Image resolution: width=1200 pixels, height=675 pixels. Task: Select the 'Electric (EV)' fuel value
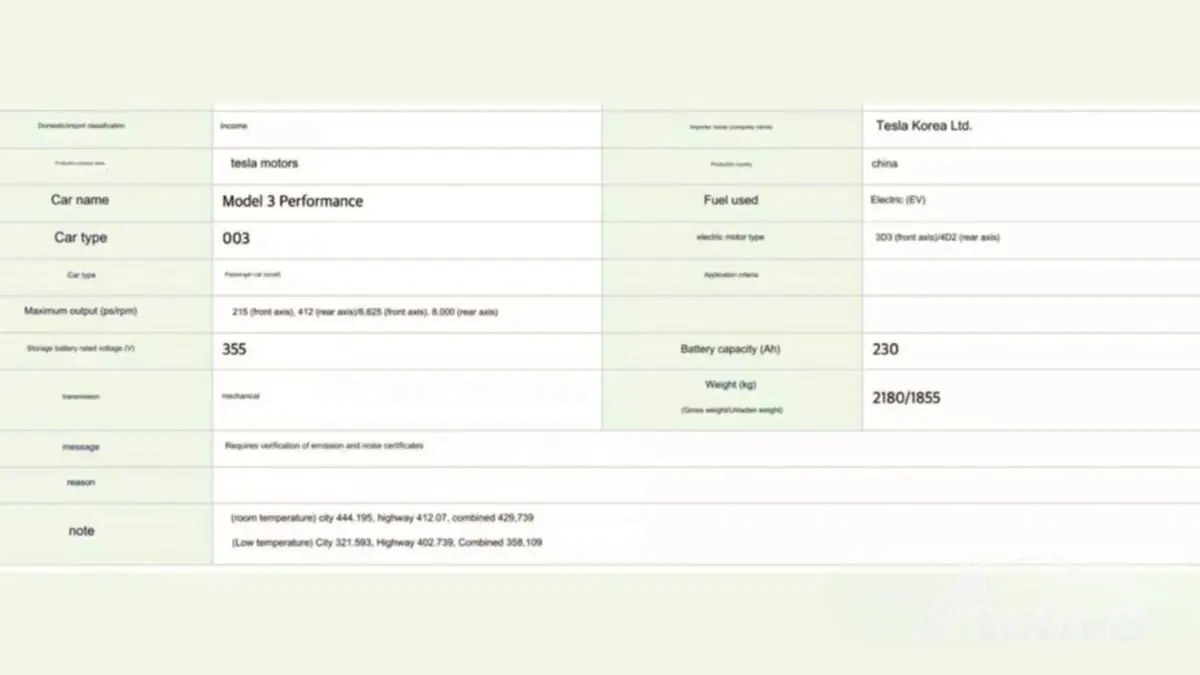tap(898, 200)
